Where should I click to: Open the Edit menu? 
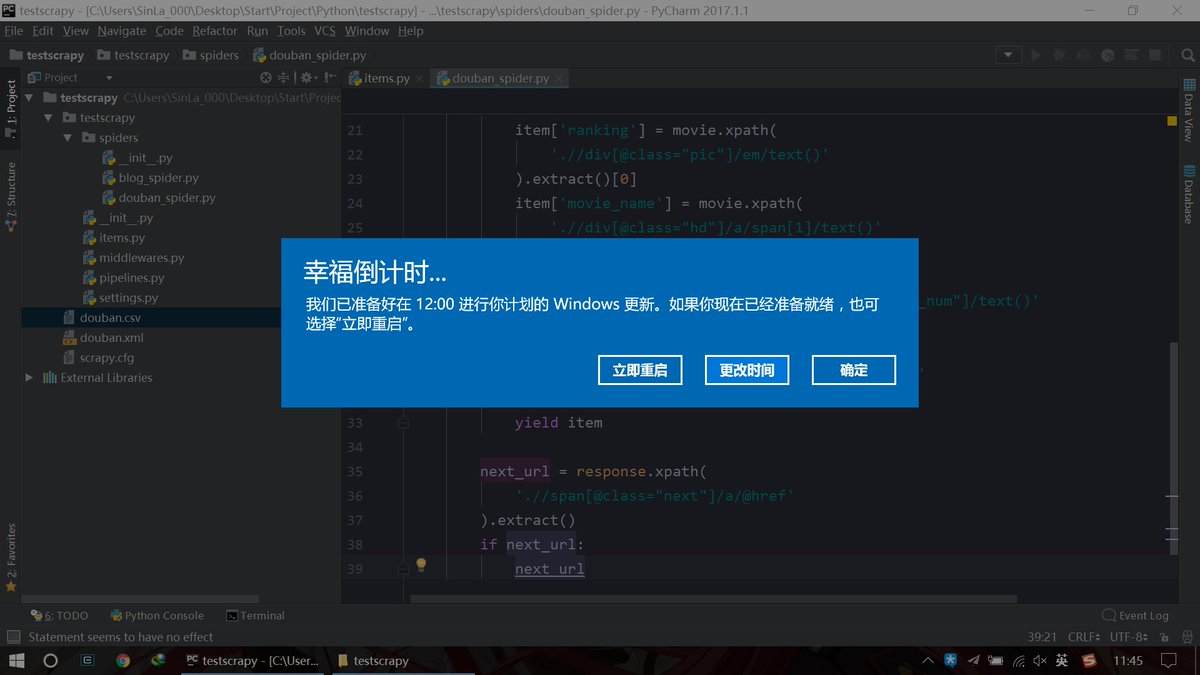point(42,31)
